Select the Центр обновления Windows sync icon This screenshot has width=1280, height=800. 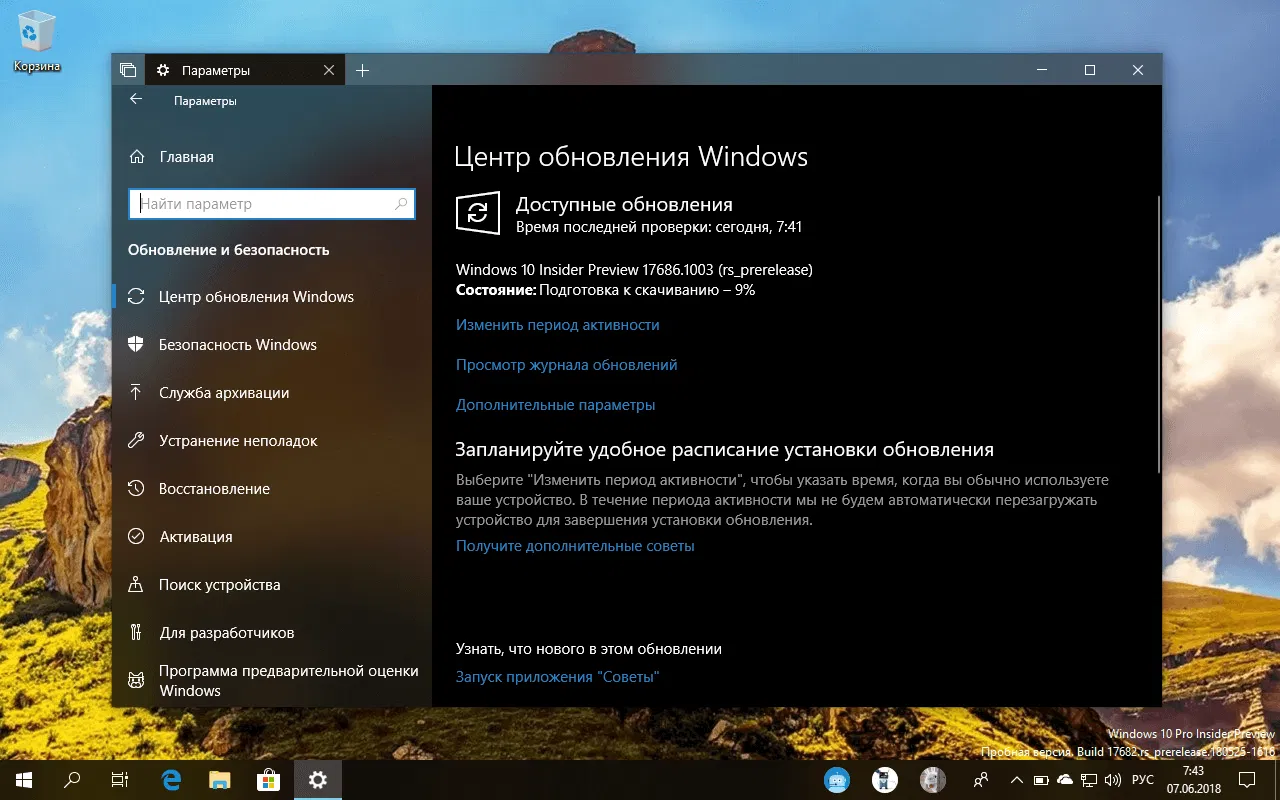click(x=138, y=296)
